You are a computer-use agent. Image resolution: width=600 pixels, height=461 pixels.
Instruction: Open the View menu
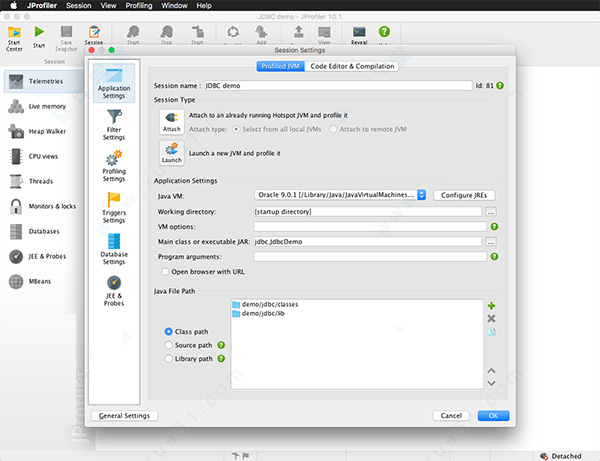point(108,6)
